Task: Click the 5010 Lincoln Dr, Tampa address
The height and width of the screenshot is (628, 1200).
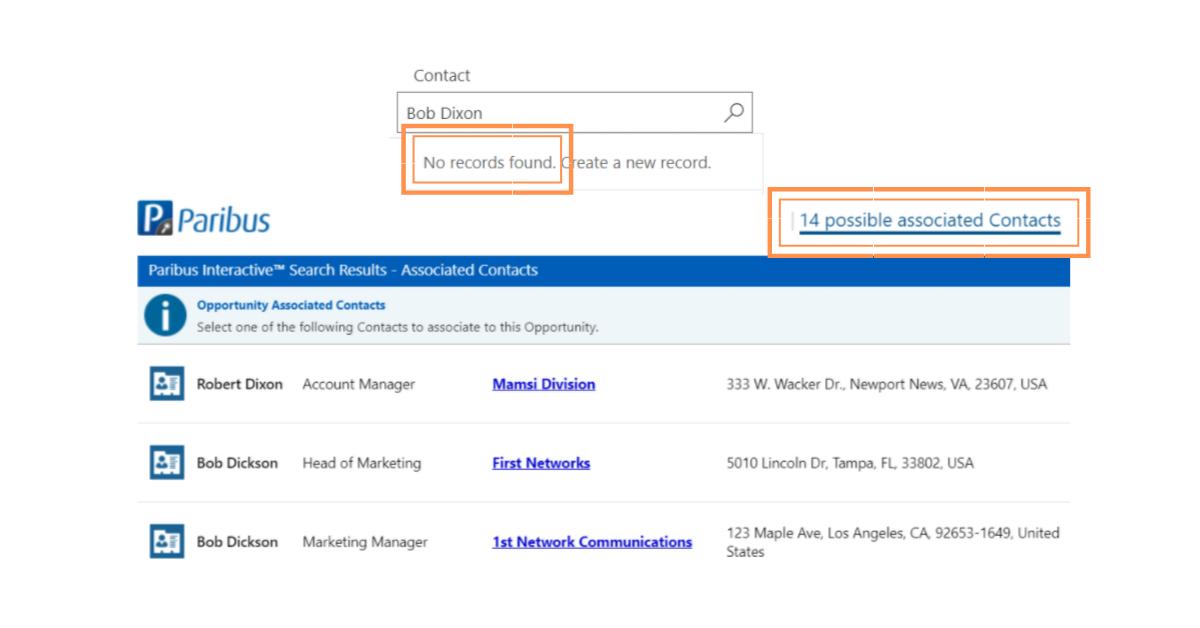Action: [850, 463]
